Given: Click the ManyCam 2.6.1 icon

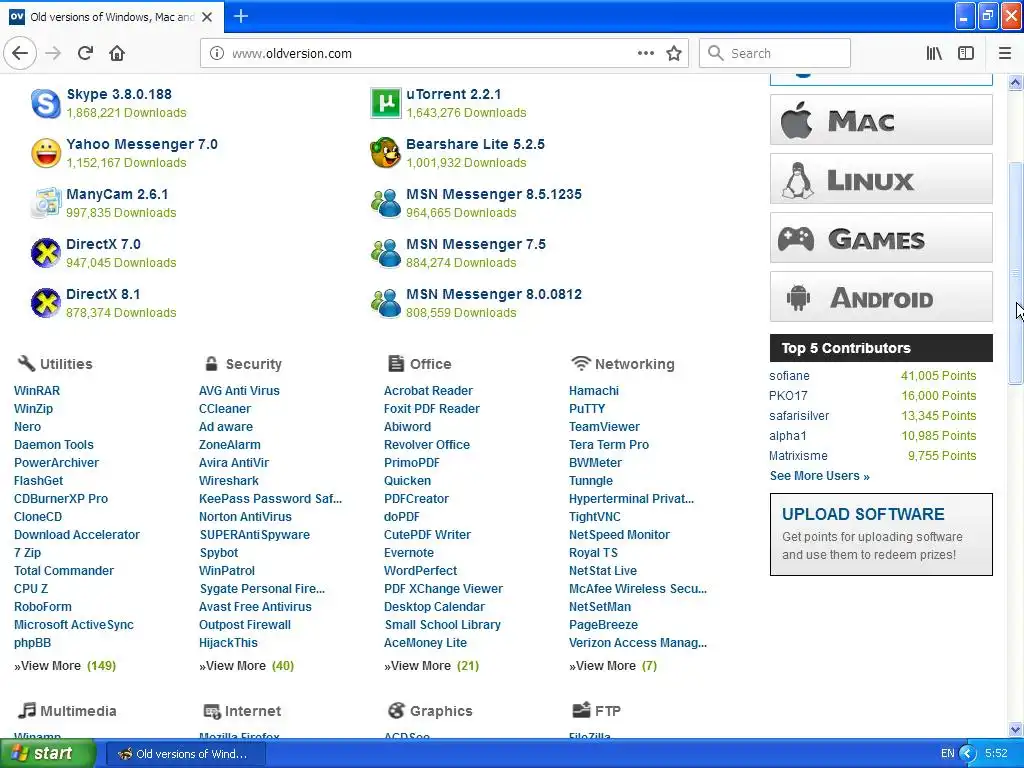Looking at the screenshot, I should [x=46, y=203].
